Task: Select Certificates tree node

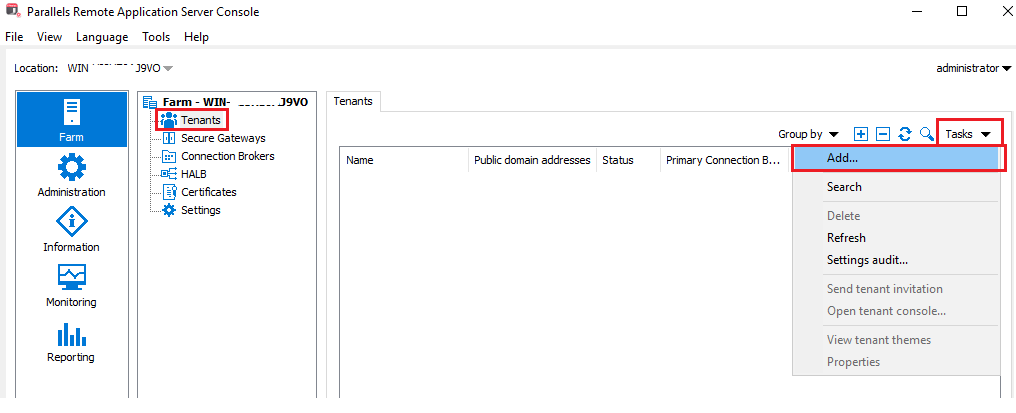Action: click(x=209, y=192)
